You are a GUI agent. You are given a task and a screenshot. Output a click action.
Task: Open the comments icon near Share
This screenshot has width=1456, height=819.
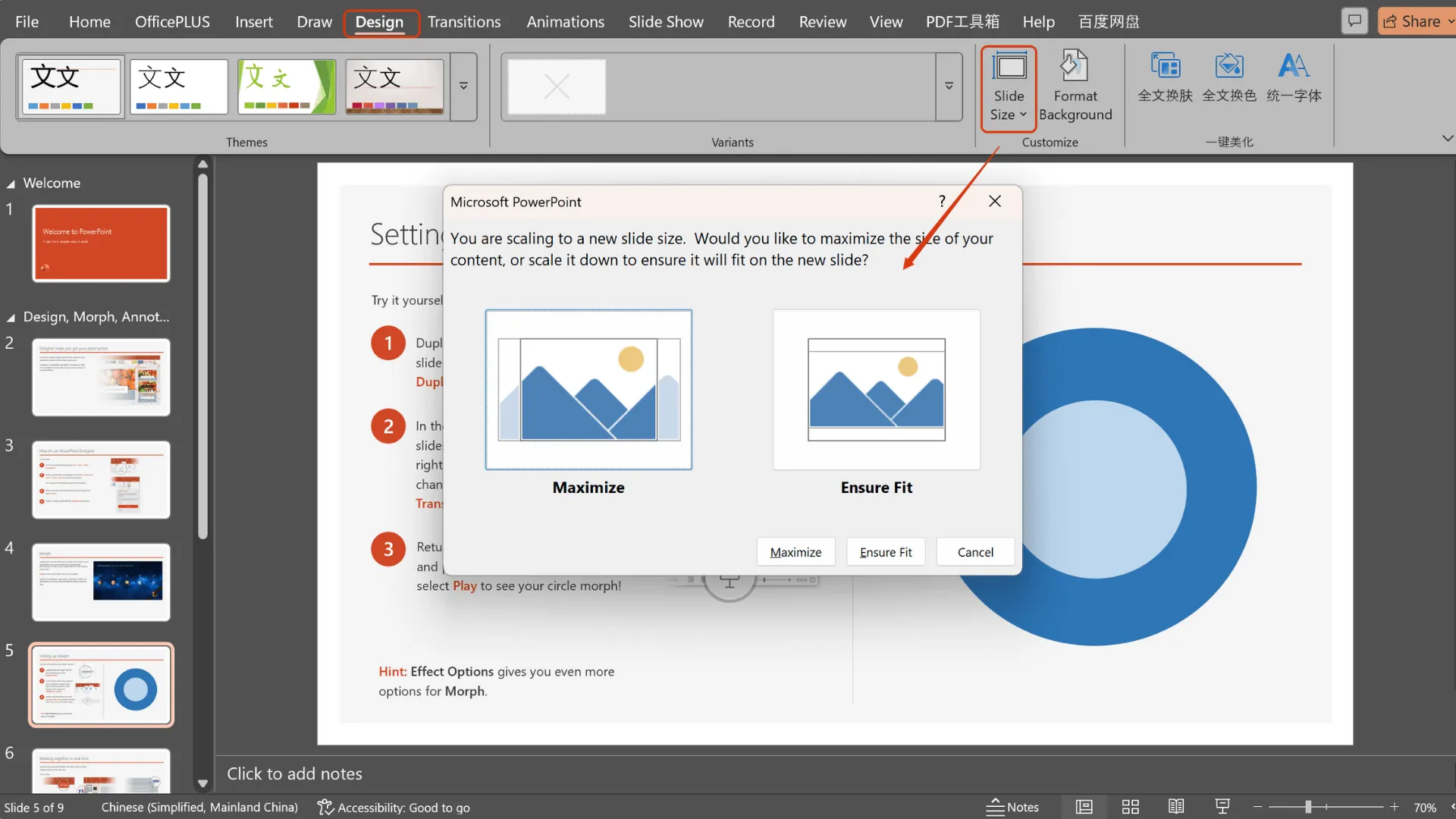point(1354,21)
